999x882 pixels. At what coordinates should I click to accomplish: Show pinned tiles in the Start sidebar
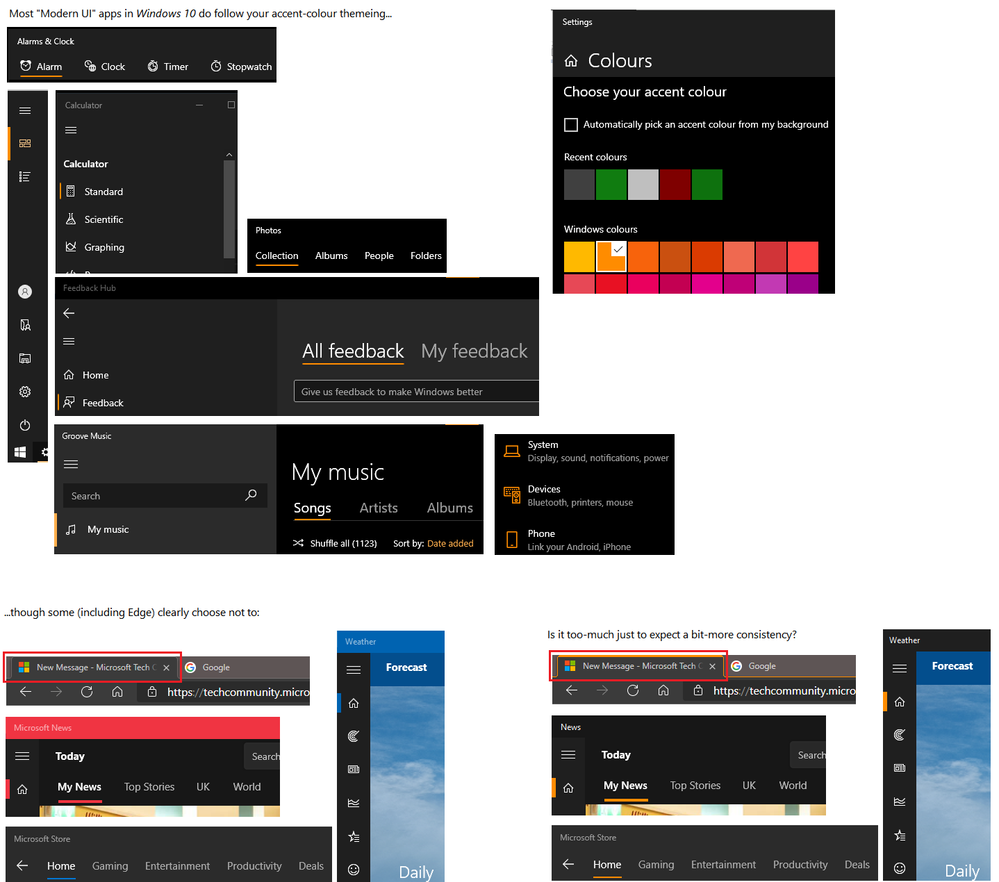(x=25, y=143)
